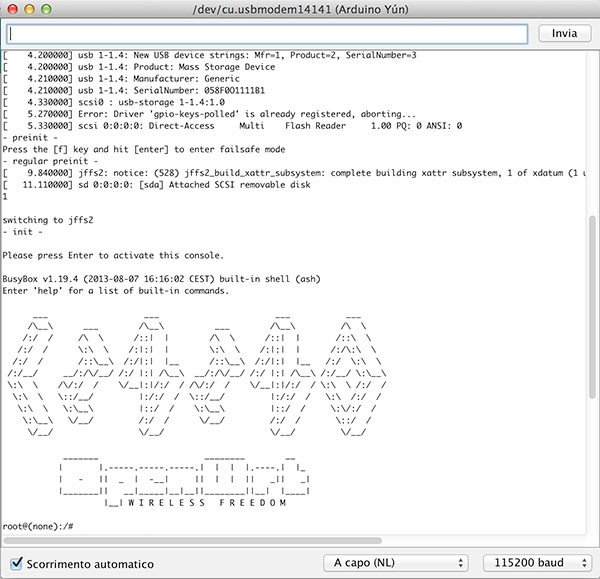This screenshot has height=579, width=600.
Task: Open the A capo (NL) line ending dropdown
Action: coord(397,563)
